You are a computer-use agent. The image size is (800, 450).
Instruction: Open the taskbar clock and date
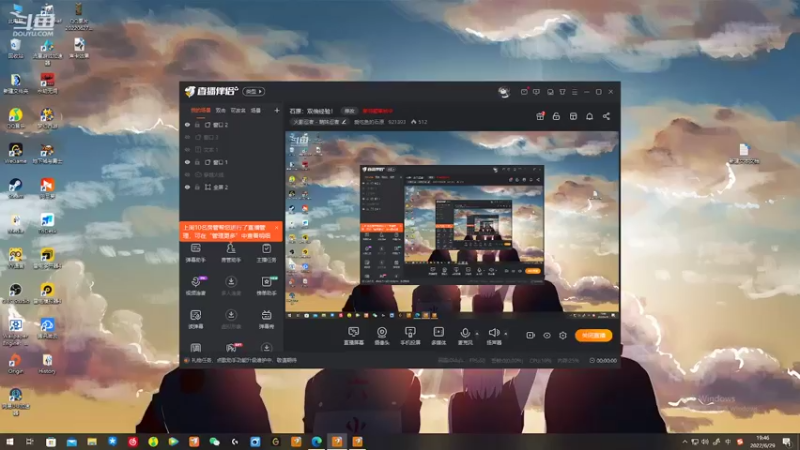[x=763, y=441]
